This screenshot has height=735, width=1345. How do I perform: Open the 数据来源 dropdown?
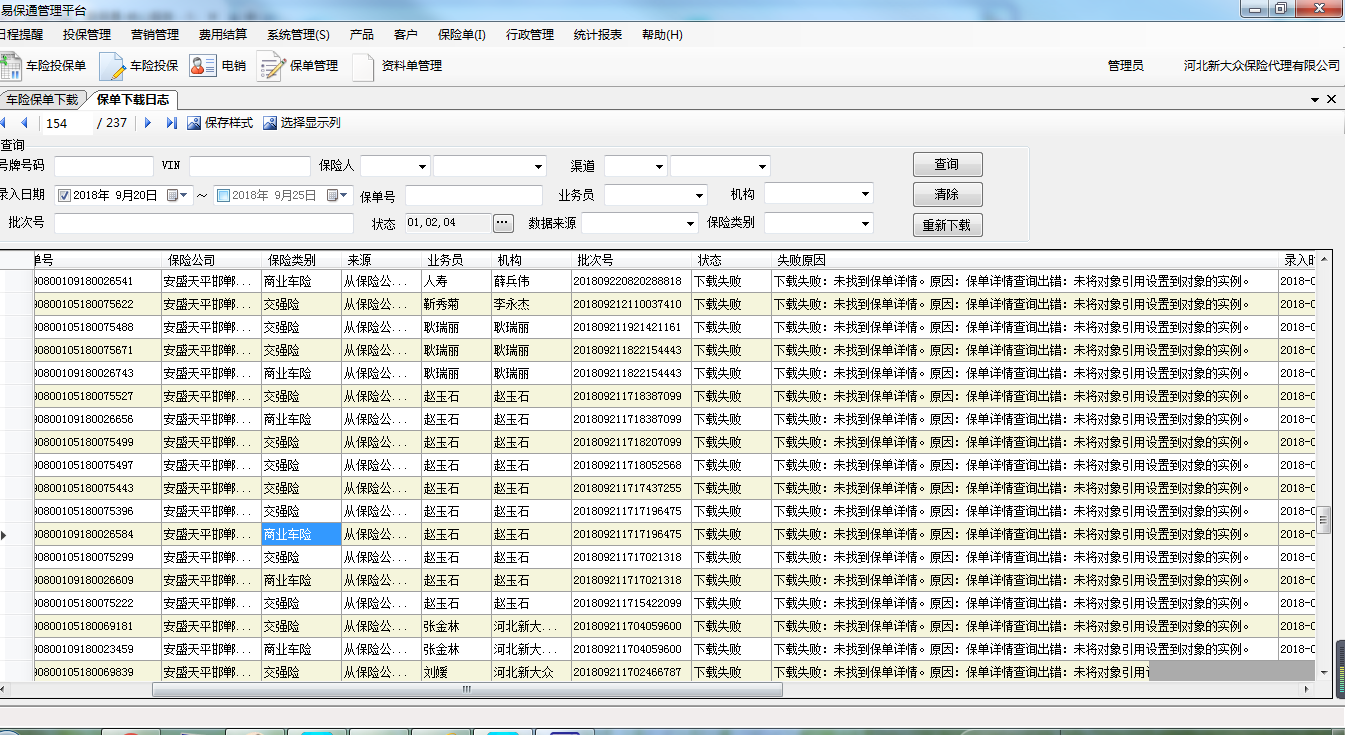pyautogui.click(x=689, y=224)
